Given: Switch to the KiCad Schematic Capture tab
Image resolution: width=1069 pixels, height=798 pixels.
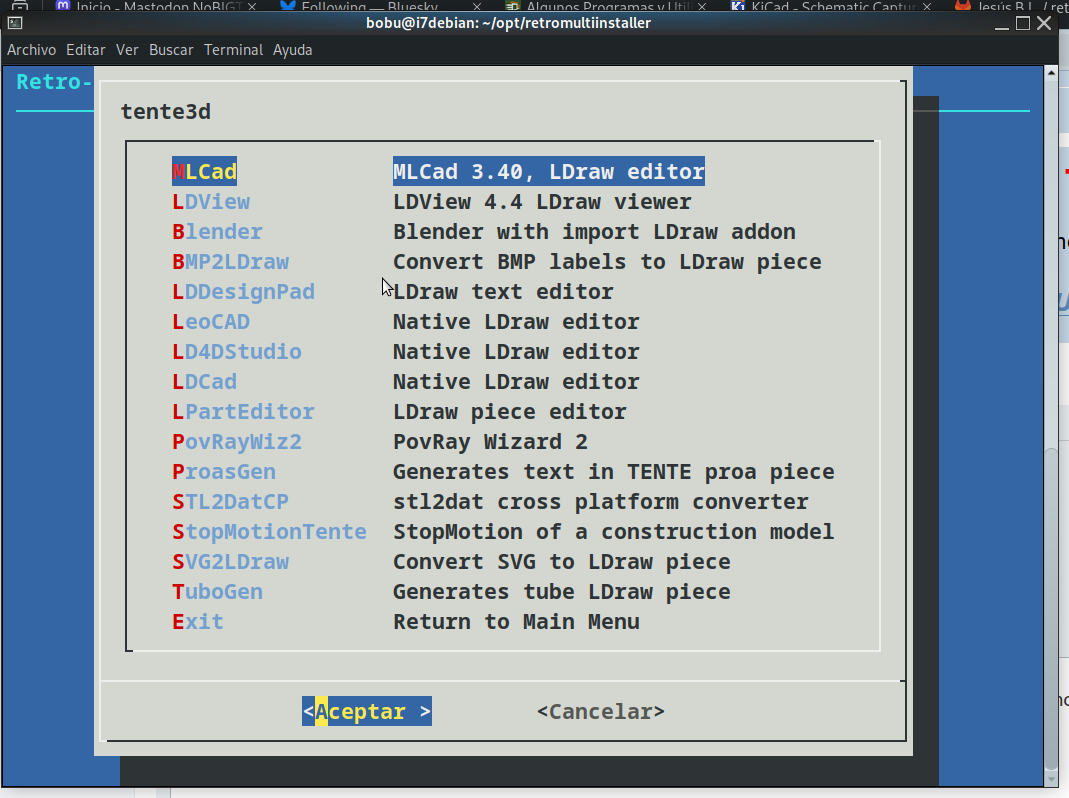Looking at the screenshot, I should click(828, 6).
